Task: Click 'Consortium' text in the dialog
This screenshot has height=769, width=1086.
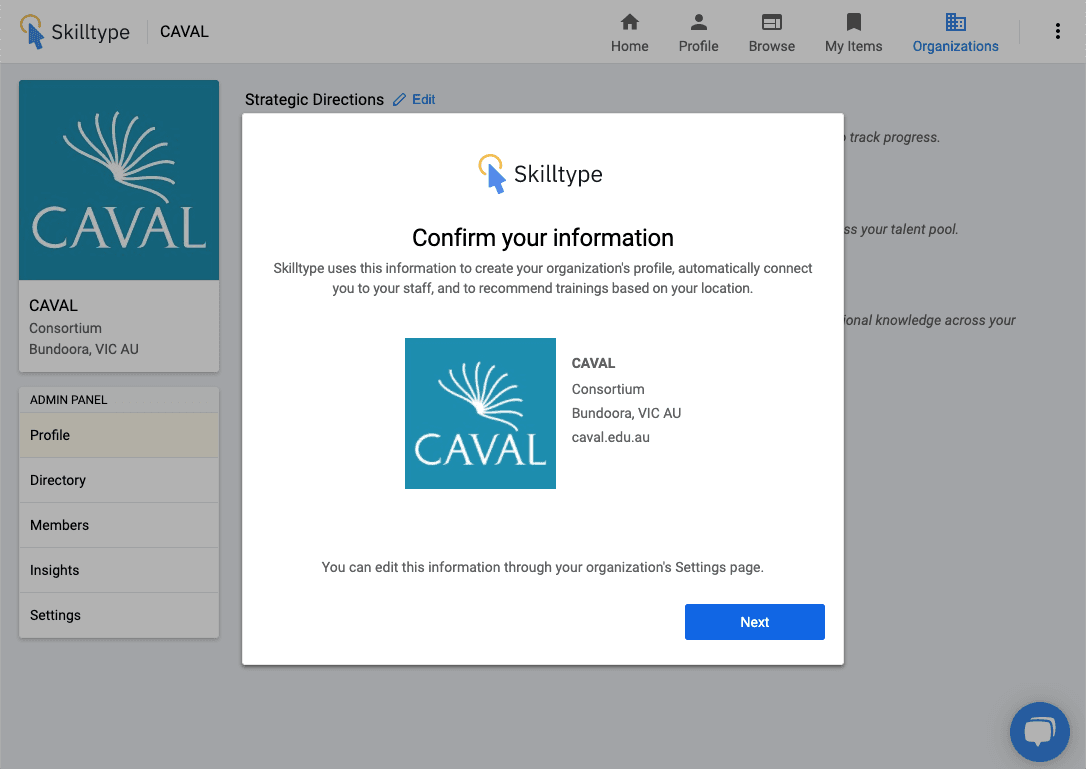Action: click(607, 389)
